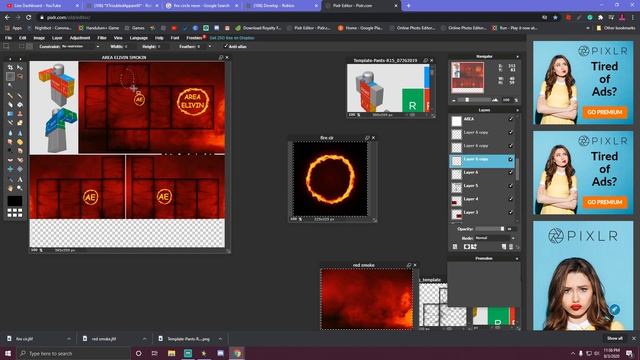
Task: Uncheck the Anti alias checkbox
Action: [x=226, y=47]
